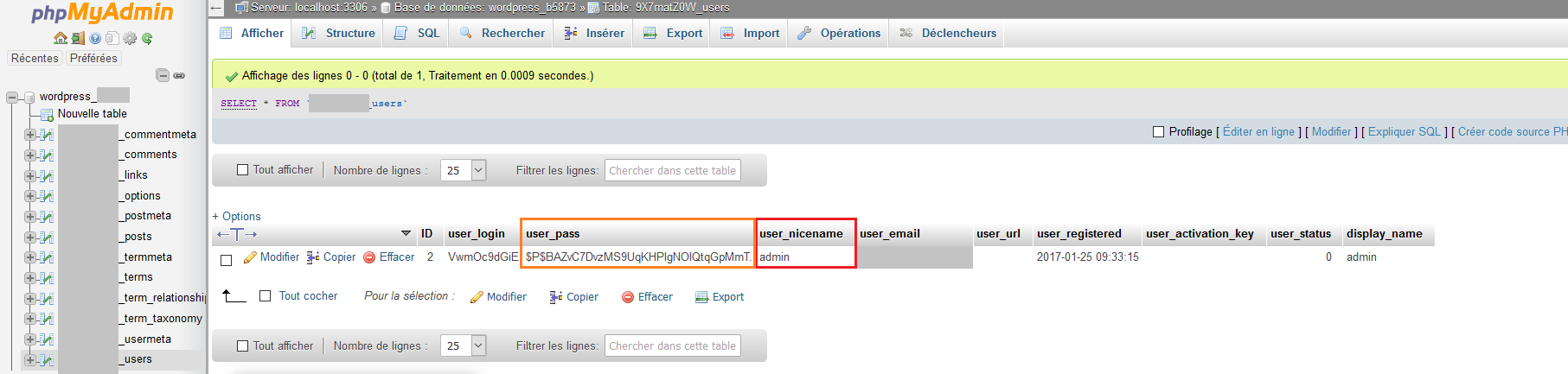The width and height of the screenshot is (1568, 374).
Task: Click the _options table icon
Action: [47, 196]
